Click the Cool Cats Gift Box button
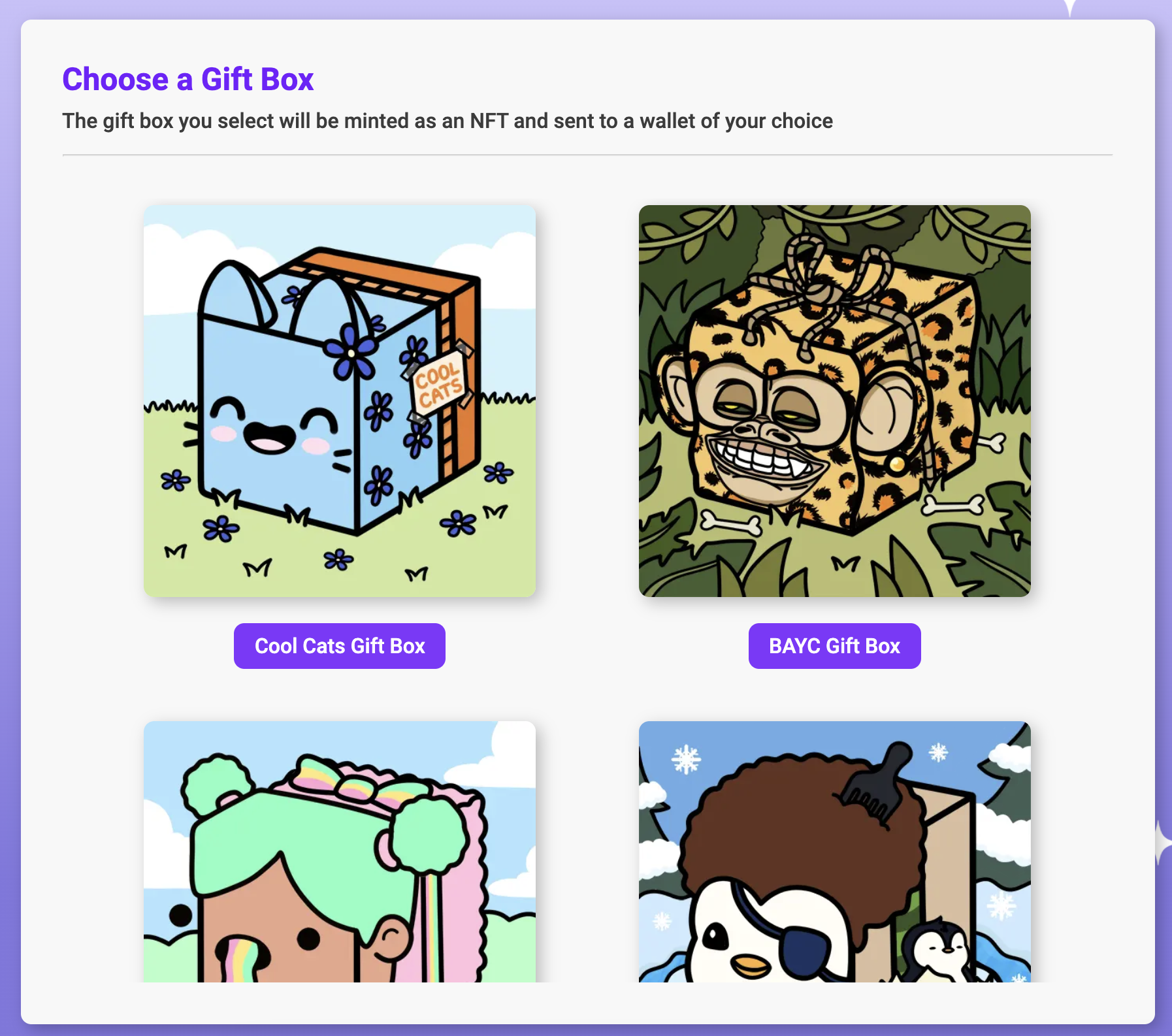Image resolution: width=1172 pixels, height=1036 pixels. coord(340,646)
